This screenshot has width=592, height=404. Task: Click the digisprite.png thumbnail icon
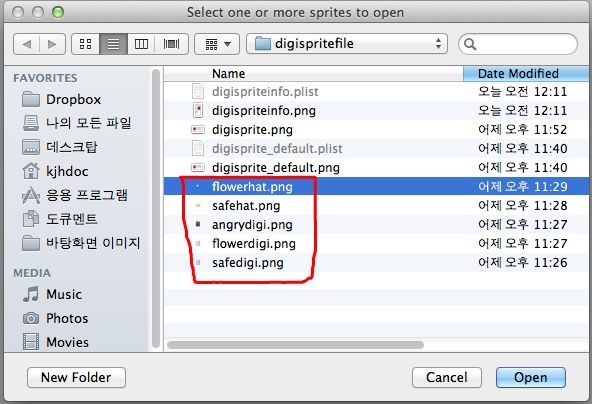coord(198,130)
